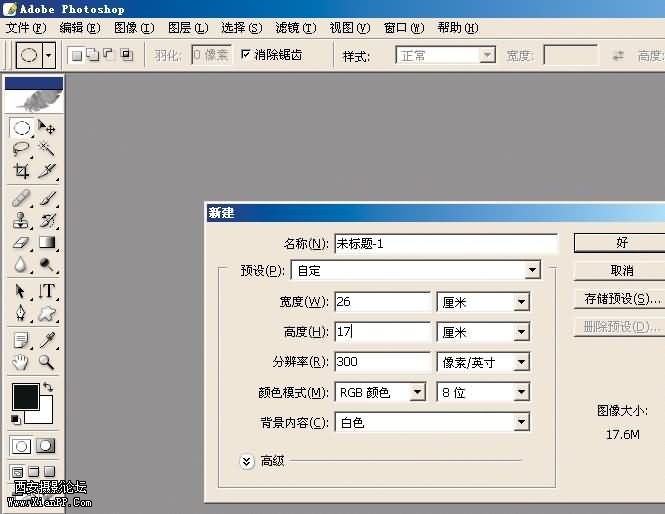Toggle the anti-alias checkbox (消除锯齿)
The width and height of the screenshot is (665, 514).
pyautogui.click(x=246, y=54)
